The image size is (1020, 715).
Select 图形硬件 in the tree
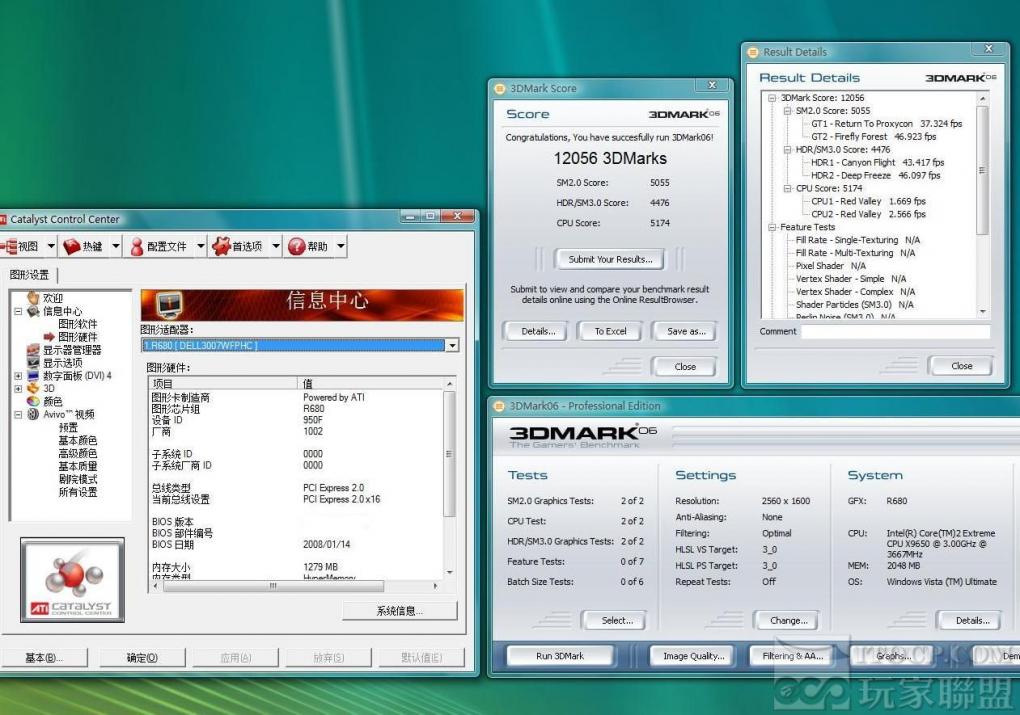click(x=77, y=337)
